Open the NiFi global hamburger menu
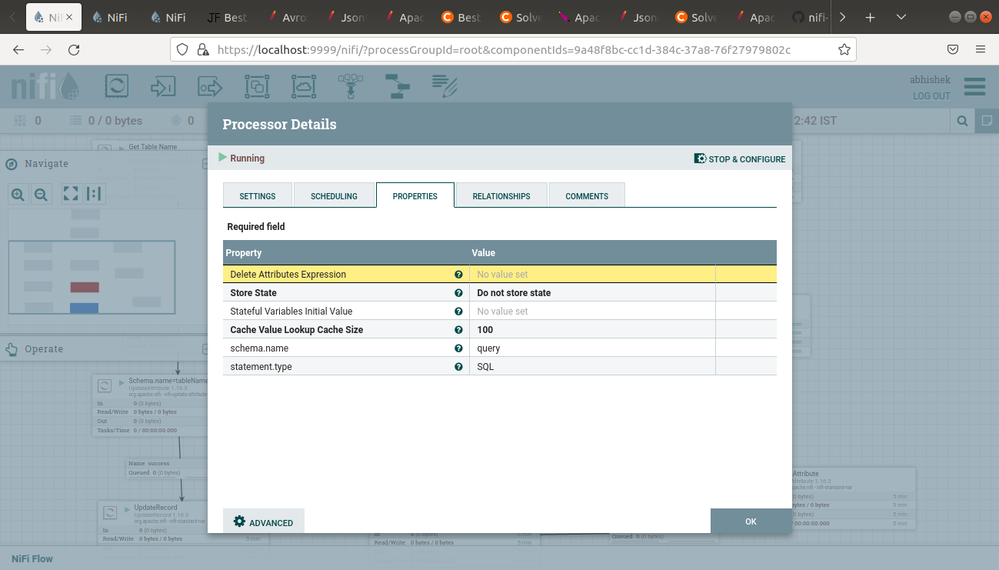Viewport: 999px width, 570px height. (974, 87)
